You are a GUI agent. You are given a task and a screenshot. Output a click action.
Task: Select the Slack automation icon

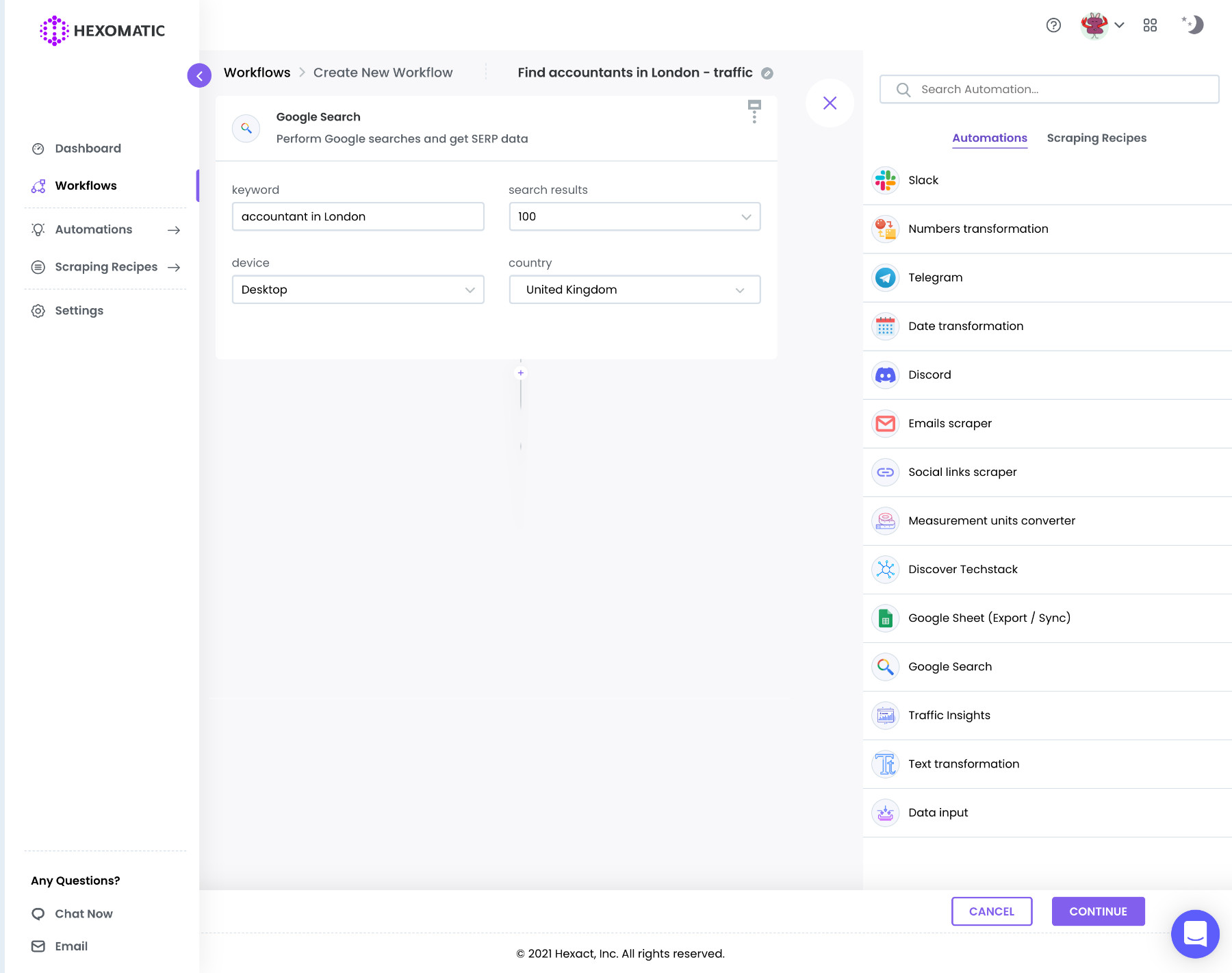point(886,180)
